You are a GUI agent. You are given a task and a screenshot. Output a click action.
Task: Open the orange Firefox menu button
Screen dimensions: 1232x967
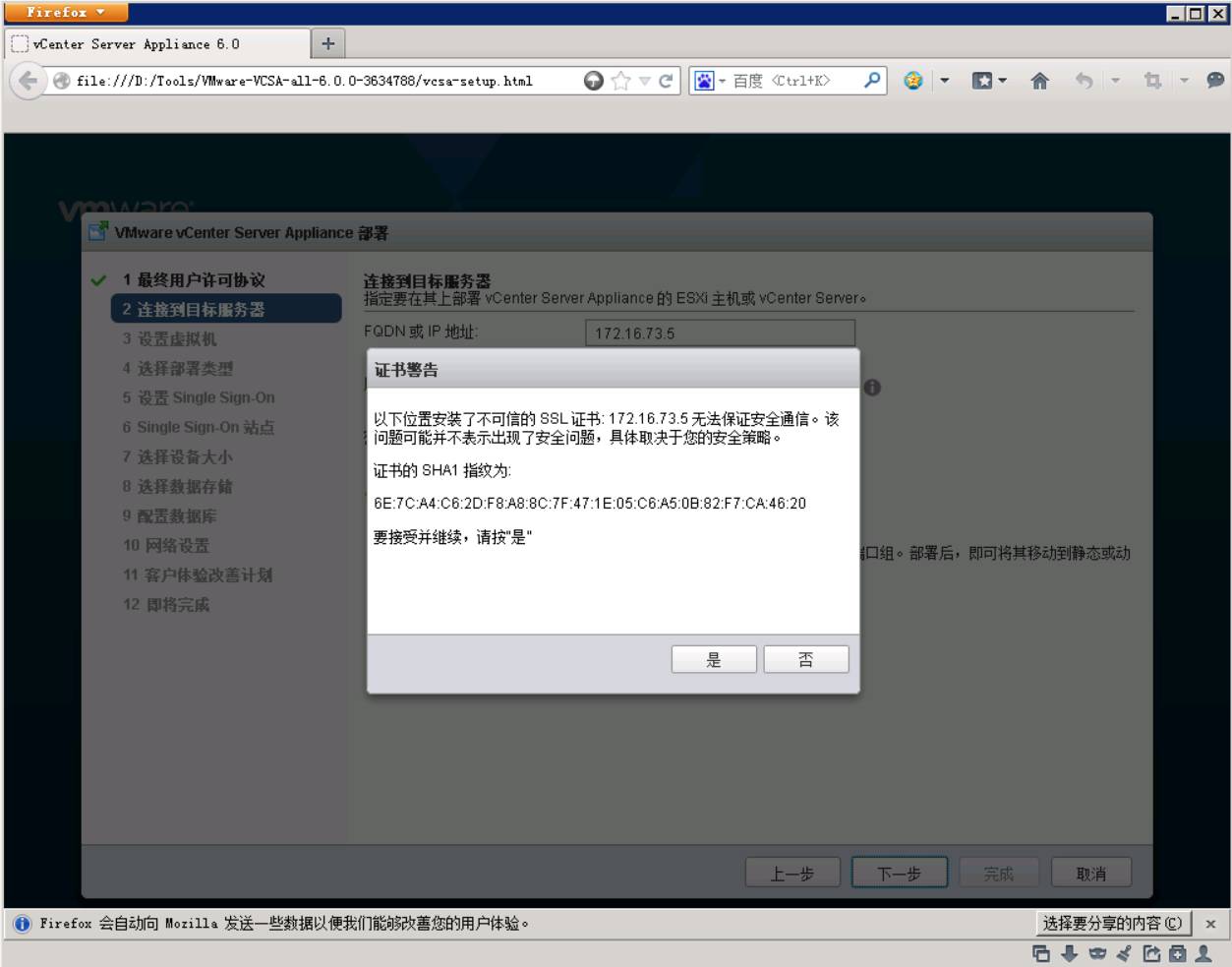(x=66, y=12)
